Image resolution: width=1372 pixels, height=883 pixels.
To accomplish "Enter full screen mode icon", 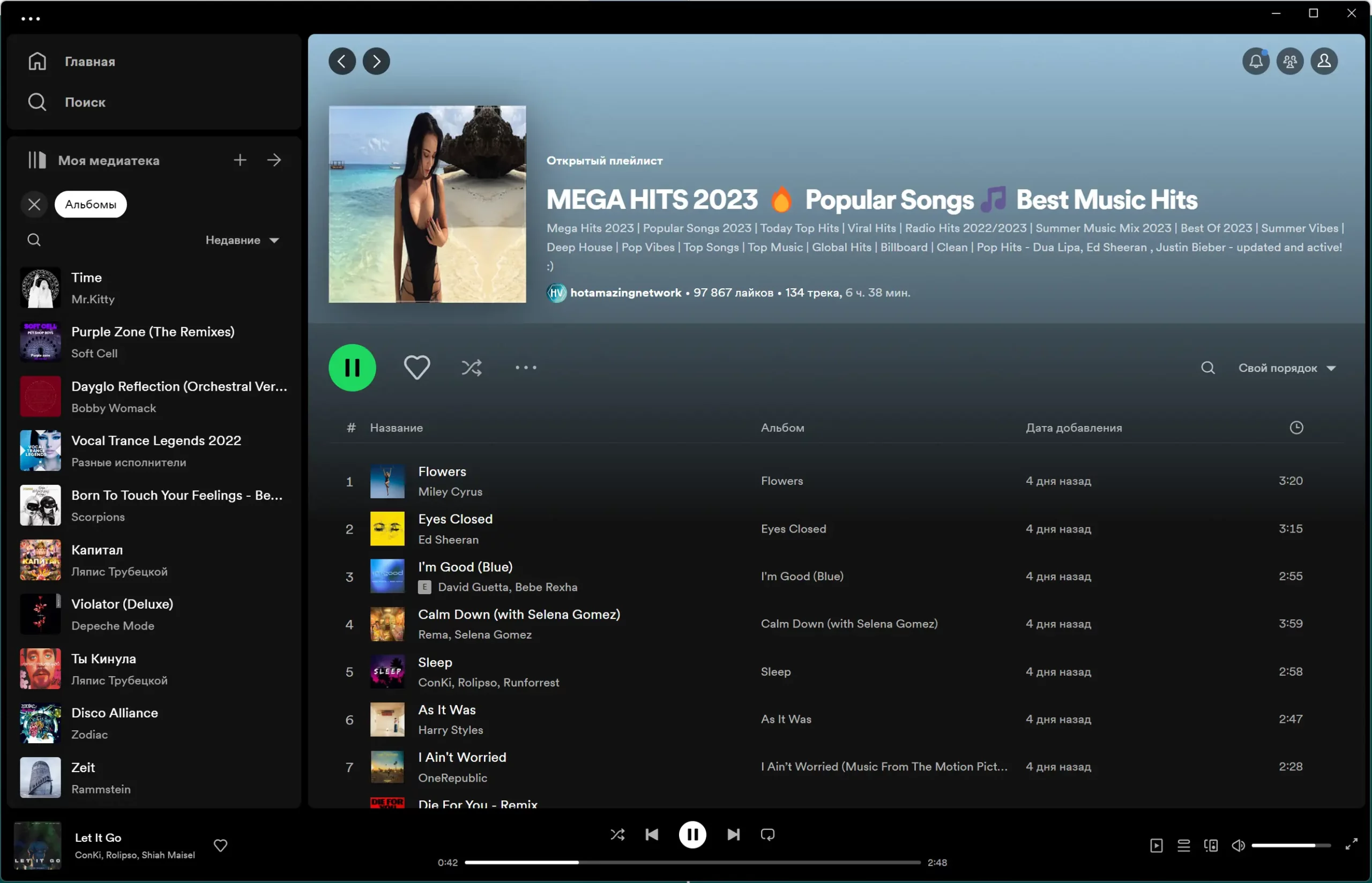I will tap(1351, 844).
